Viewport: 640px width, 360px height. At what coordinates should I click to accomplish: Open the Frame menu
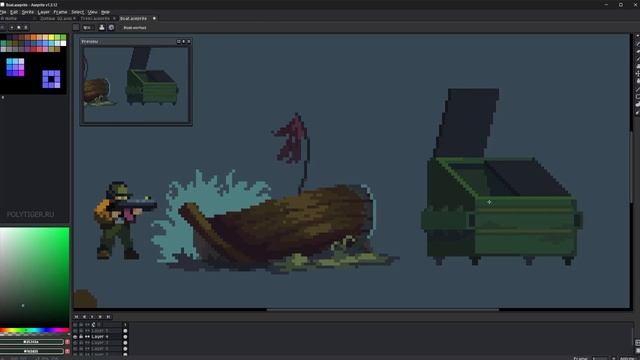pos(60,12)
